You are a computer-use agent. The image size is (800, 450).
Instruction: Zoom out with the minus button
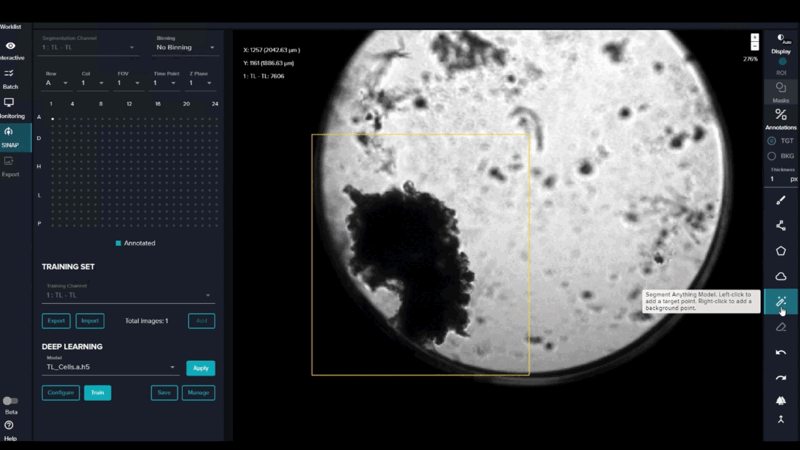pyautogui.click(x=755, y=46)
